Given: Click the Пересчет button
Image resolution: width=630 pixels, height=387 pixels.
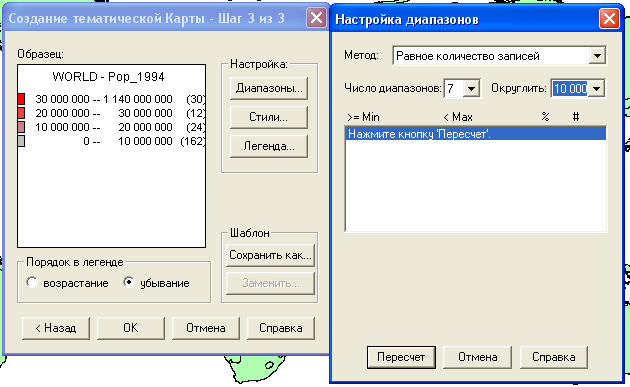Looking at the screenshot, I should pyautogui.click(x=401, y=357).
